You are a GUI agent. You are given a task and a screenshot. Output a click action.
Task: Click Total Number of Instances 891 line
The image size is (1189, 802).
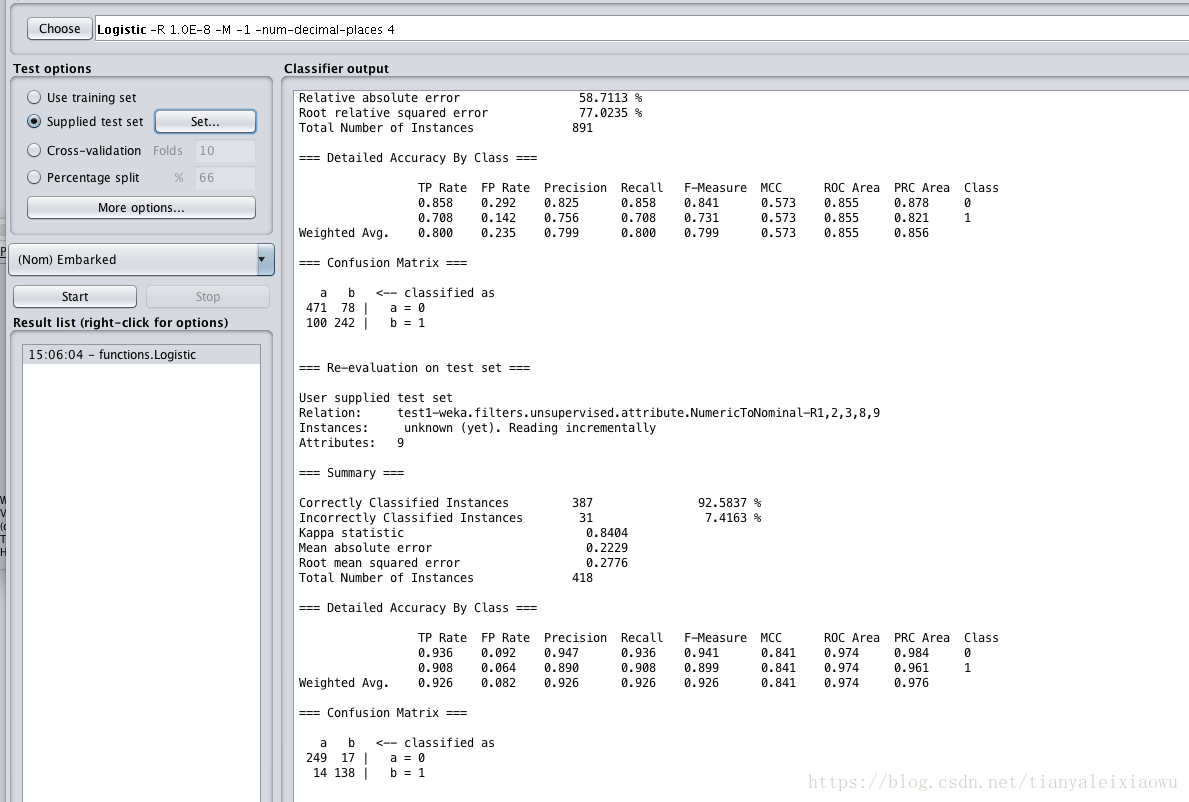coord(446,128)
